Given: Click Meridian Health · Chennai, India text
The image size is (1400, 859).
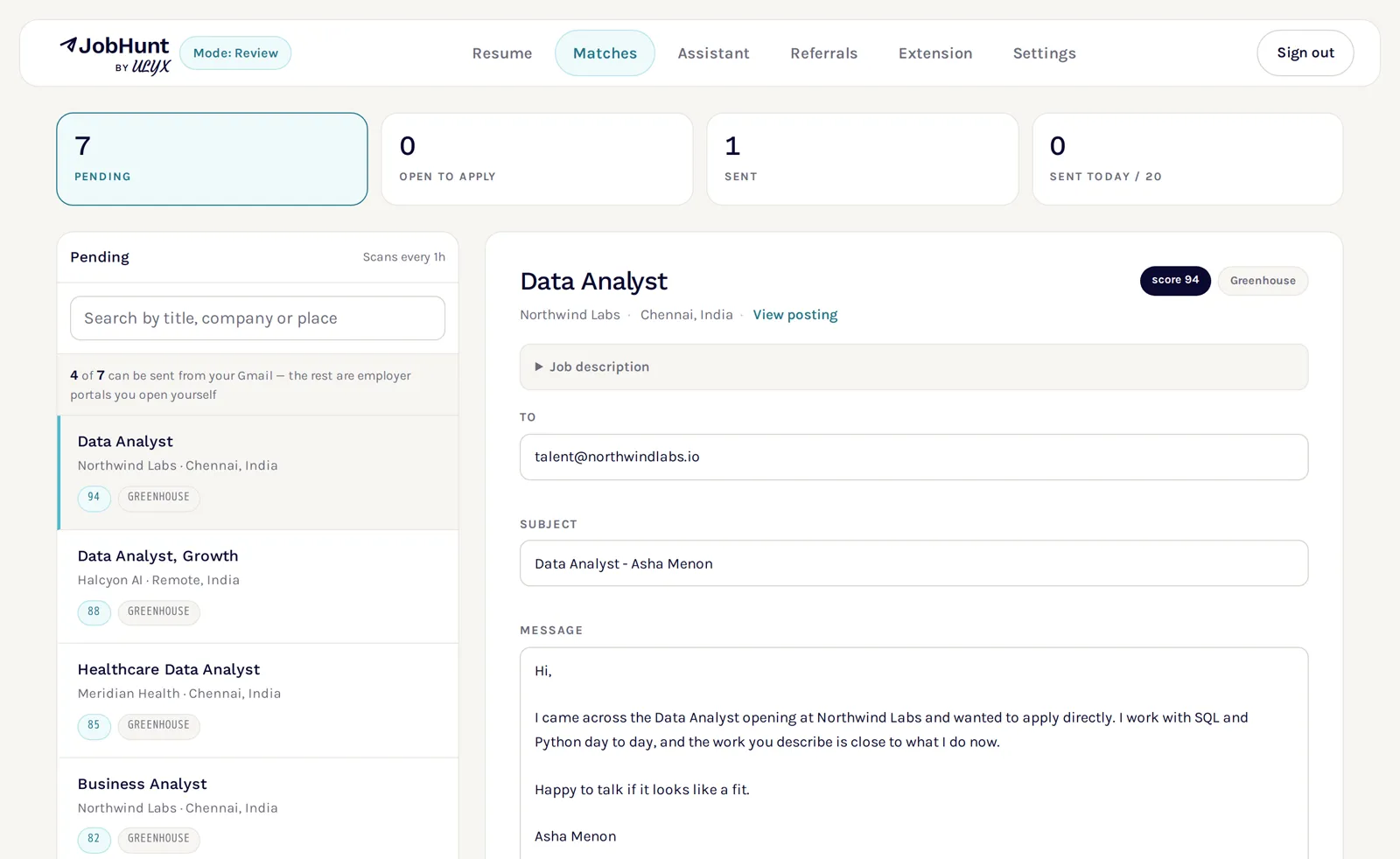Looking at the screenshot, I should [x=179, y=695].
